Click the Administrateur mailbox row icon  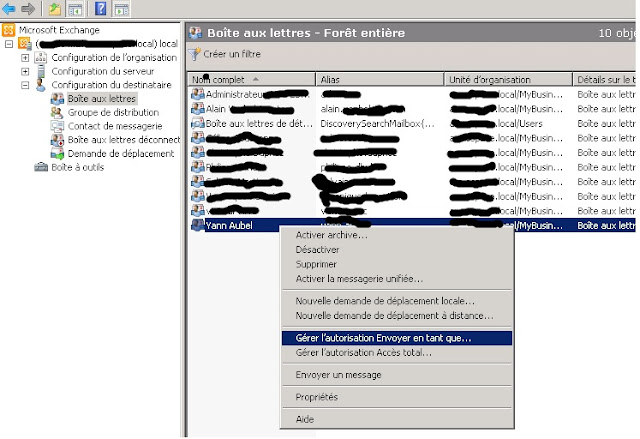pos(198,94)
